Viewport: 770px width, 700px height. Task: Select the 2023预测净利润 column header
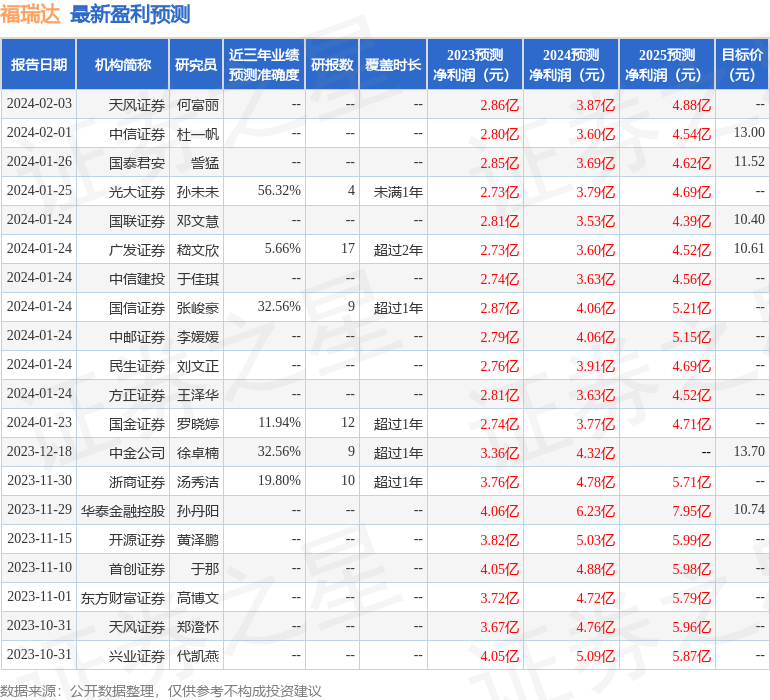pos(475,64)
